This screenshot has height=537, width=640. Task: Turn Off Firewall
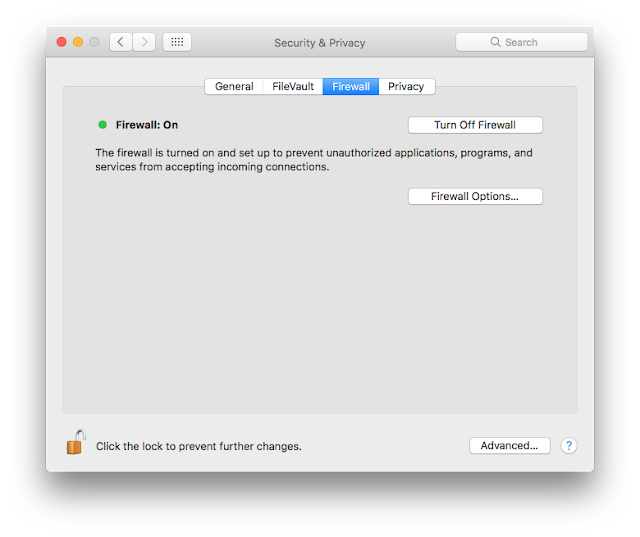475,125
